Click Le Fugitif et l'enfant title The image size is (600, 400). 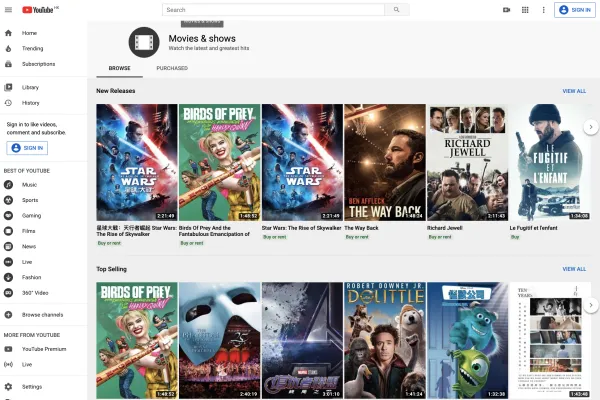coord(533,228)
